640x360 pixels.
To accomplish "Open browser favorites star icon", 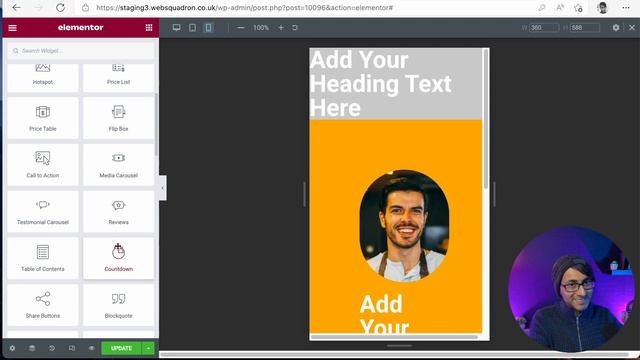I will pos(578,7).
